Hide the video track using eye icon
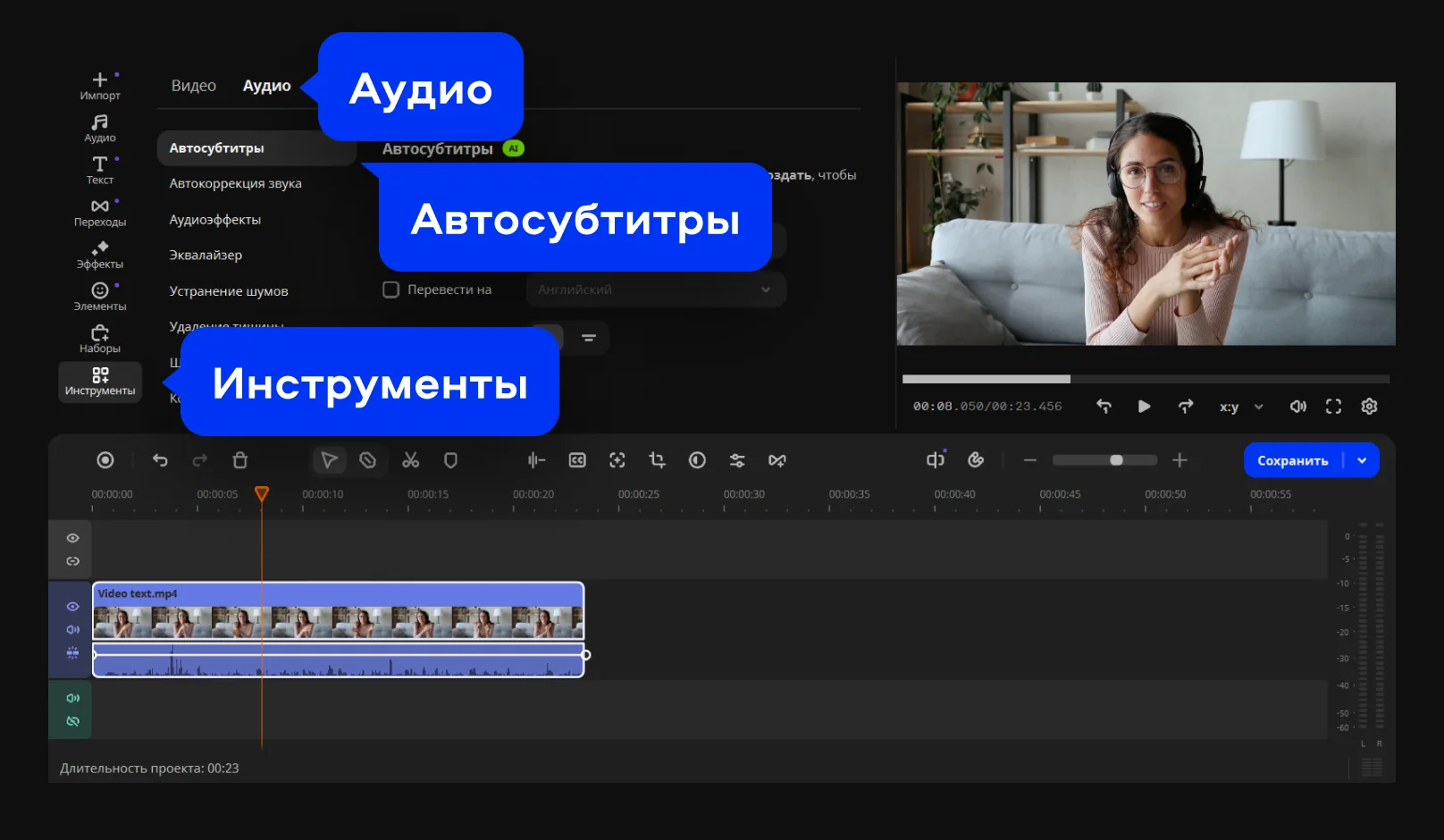 click(73, 607)
